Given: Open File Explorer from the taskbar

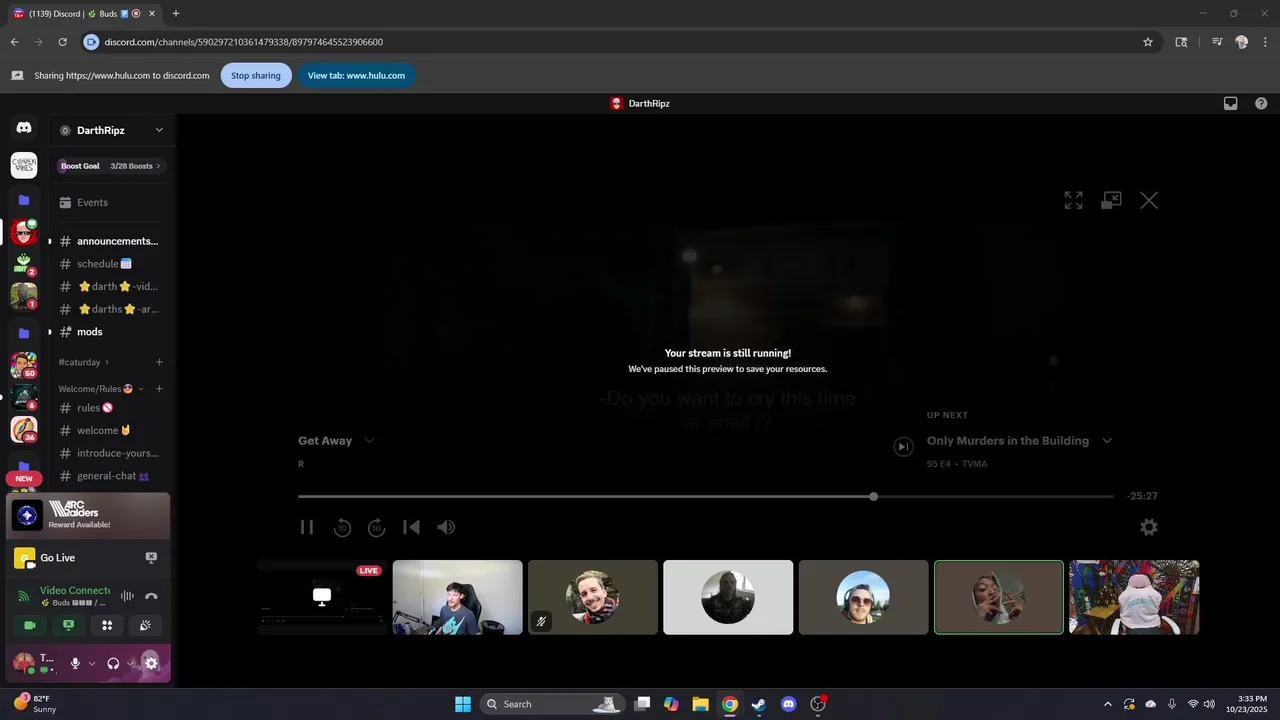Looking at the screenshot, I should (x=700, y=704).
